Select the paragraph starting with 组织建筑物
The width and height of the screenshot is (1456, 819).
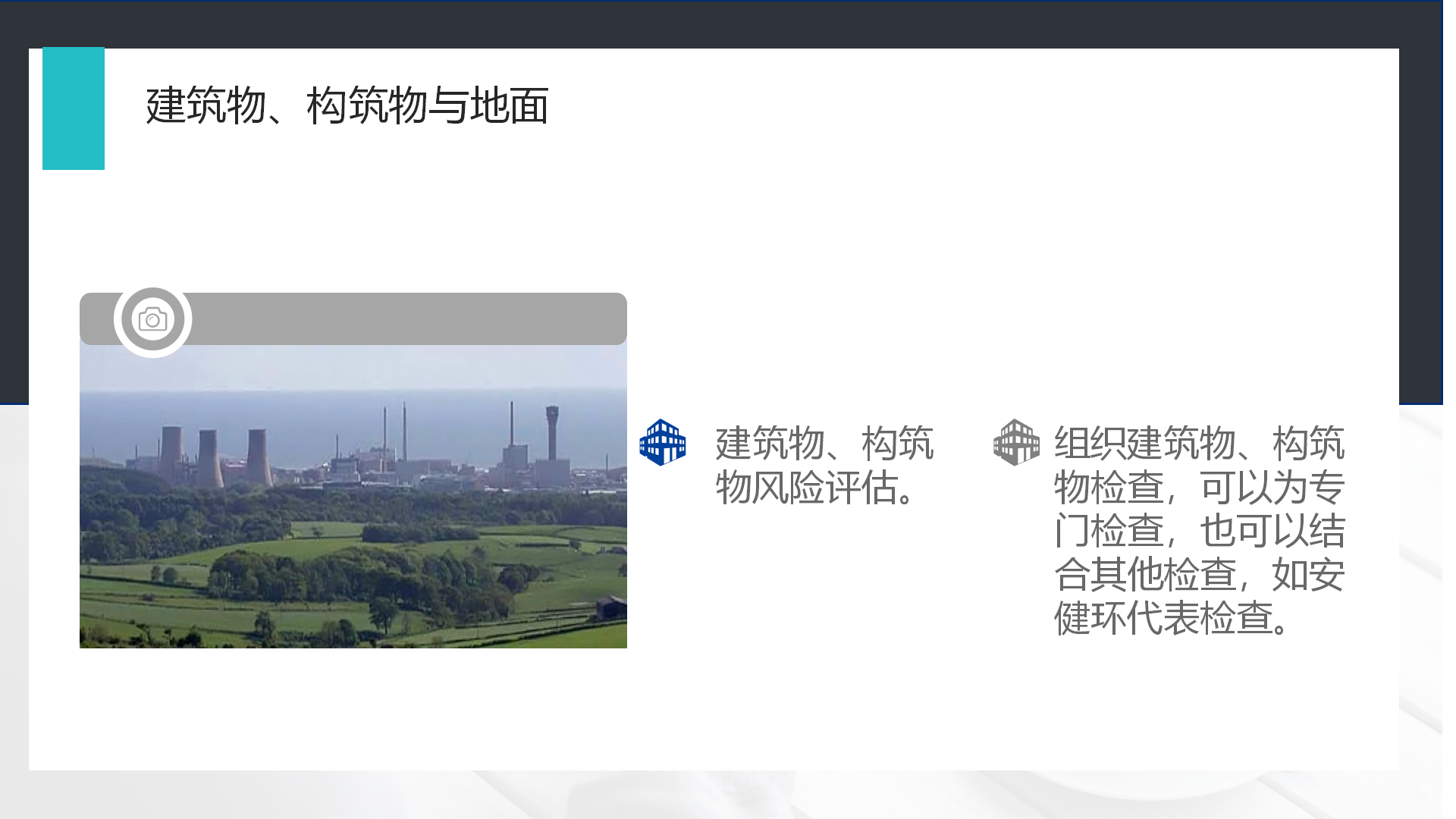coord(1199,530)
